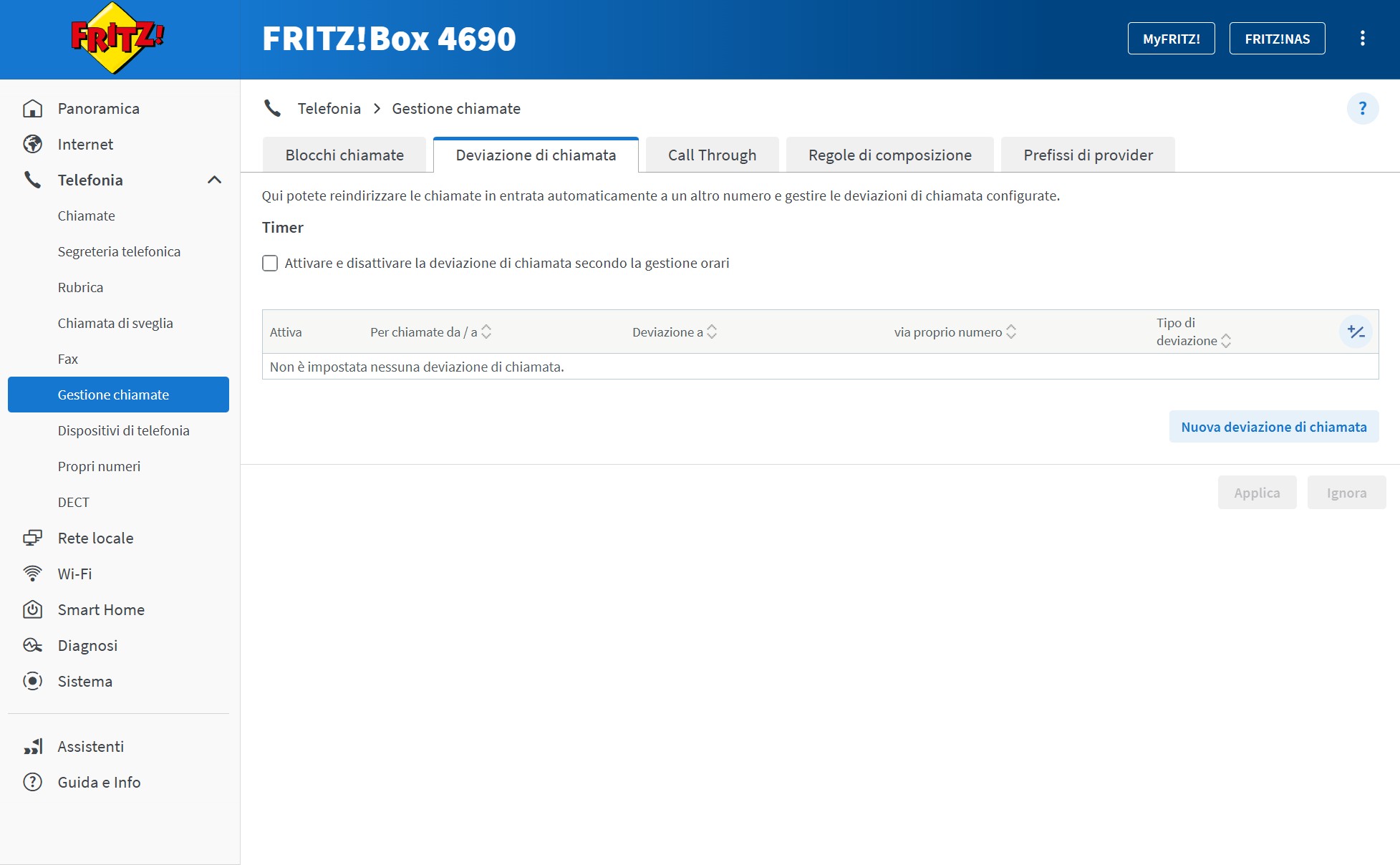Click the Rete locale monitors icon
The width and height of the screenshot is (1400, 865).
(32, 538)
